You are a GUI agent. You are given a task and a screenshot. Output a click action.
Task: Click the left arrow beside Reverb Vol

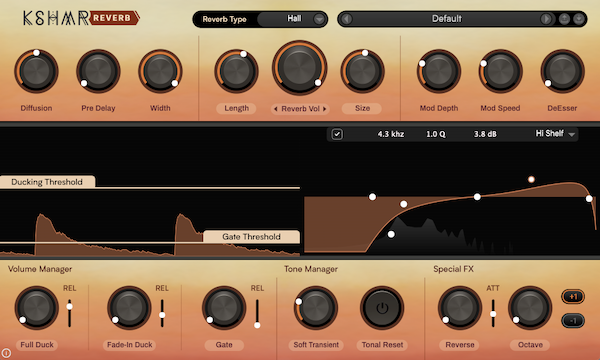coord(276,109)
